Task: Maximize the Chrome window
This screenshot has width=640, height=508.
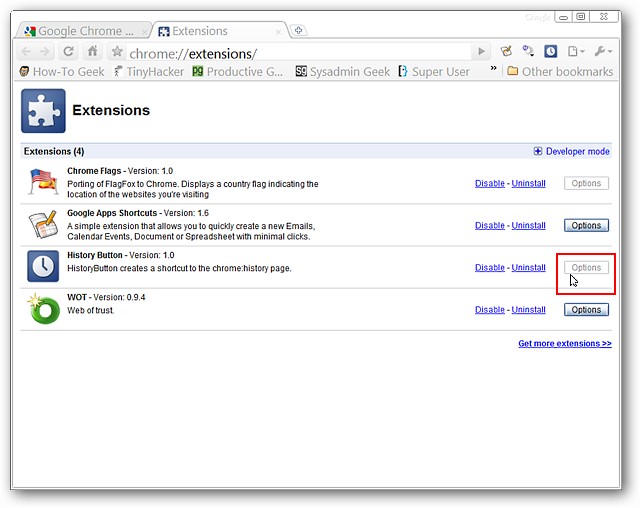Action: tap(581, 17)
